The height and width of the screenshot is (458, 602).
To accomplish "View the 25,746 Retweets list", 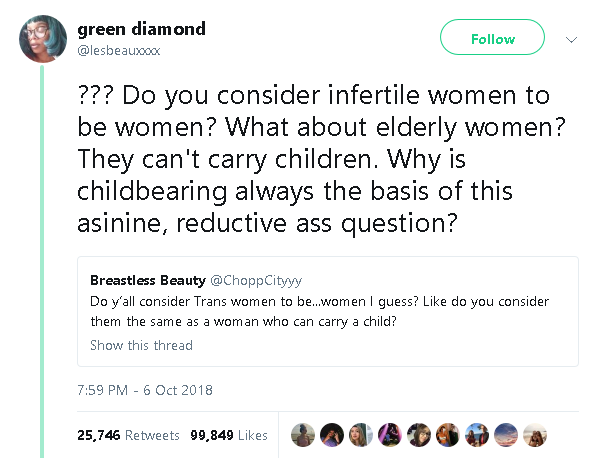I will (x=128, y=435).
